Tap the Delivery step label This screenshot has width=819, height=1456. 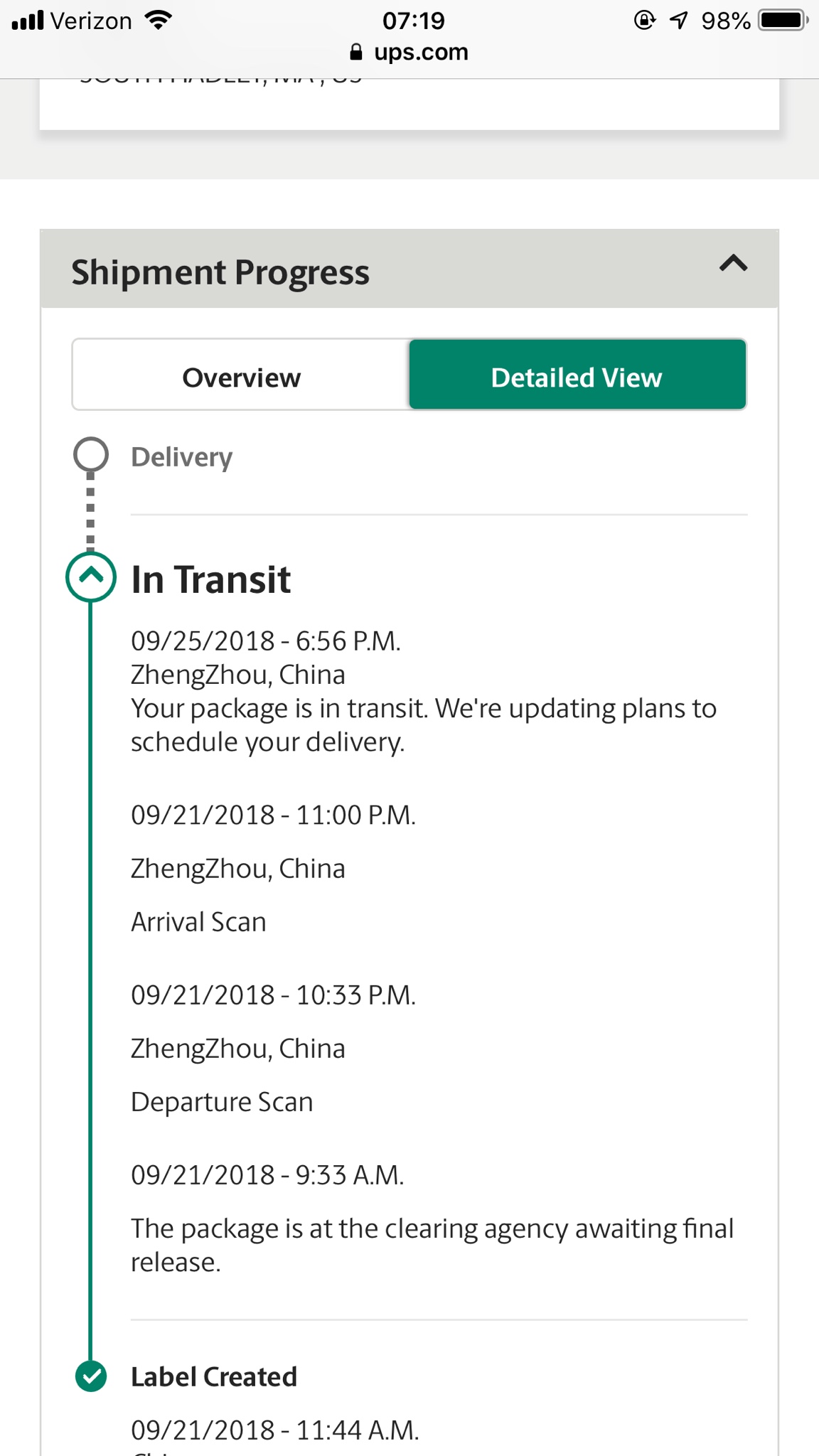coord(182,456)
